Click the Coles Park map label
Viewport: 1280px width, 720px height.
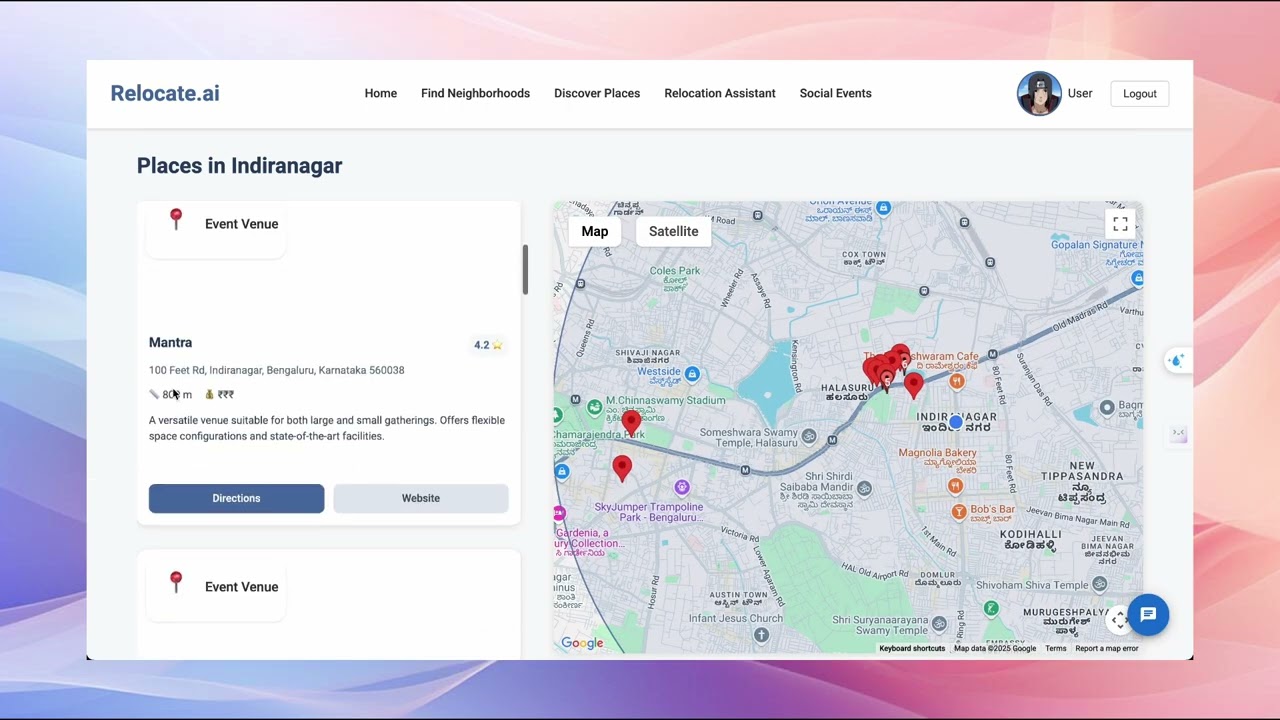(x=675, y=271)
